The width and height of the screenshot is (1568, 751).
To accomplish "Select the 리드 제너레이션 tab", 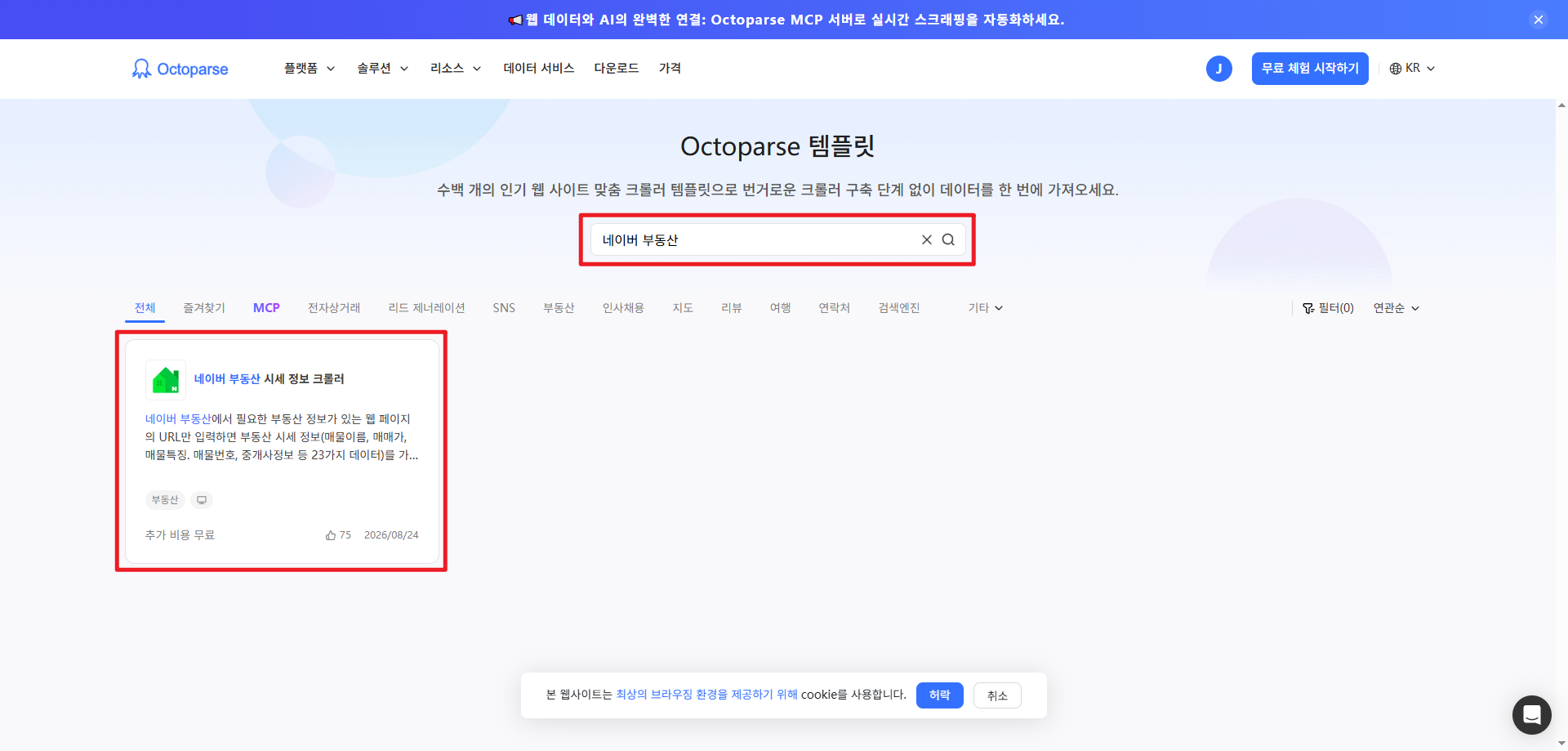I will tap(426, 308).
